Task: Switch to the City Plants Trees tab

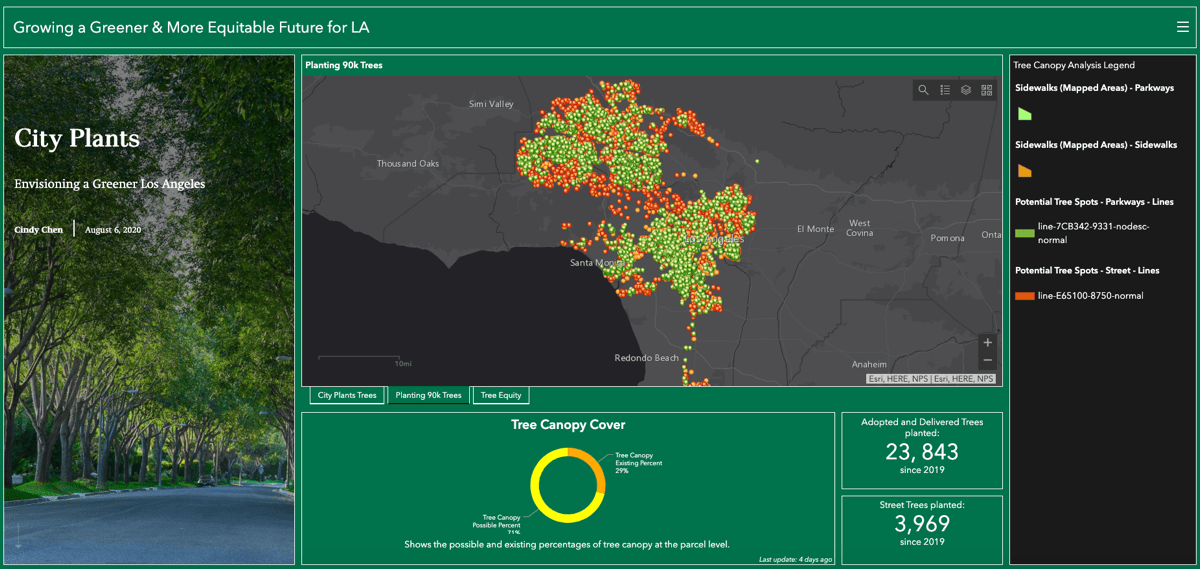Action: (x=347, y=395)
